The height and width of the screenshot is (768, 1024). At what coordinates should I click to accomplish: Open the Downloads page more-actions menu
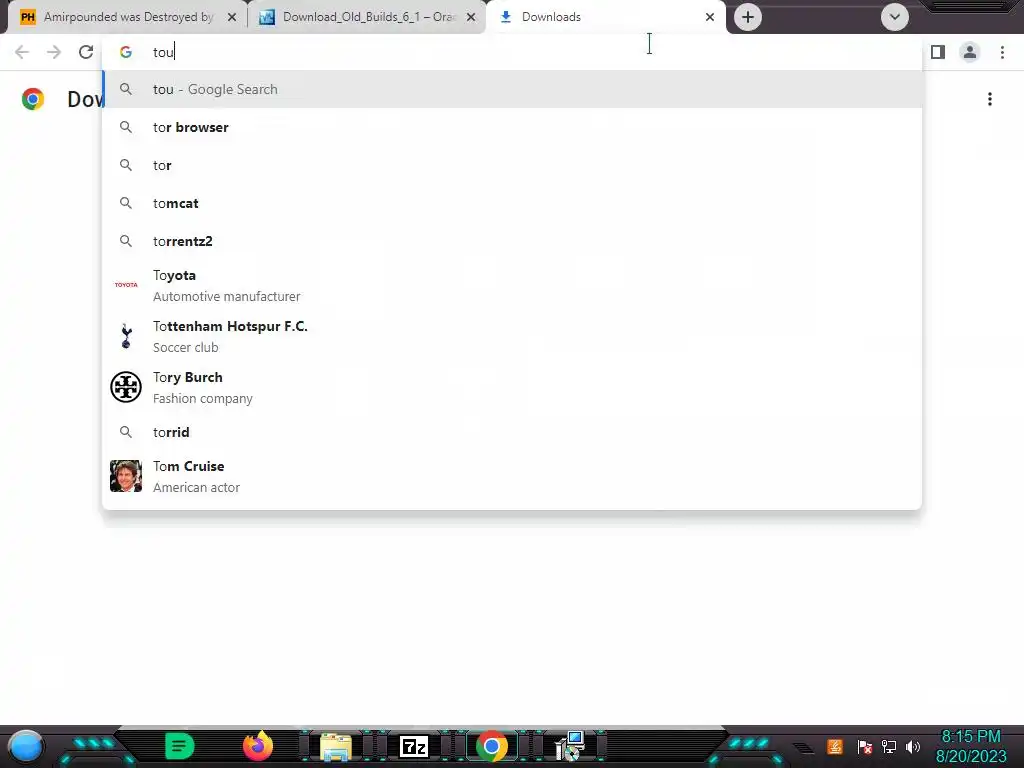990,99
